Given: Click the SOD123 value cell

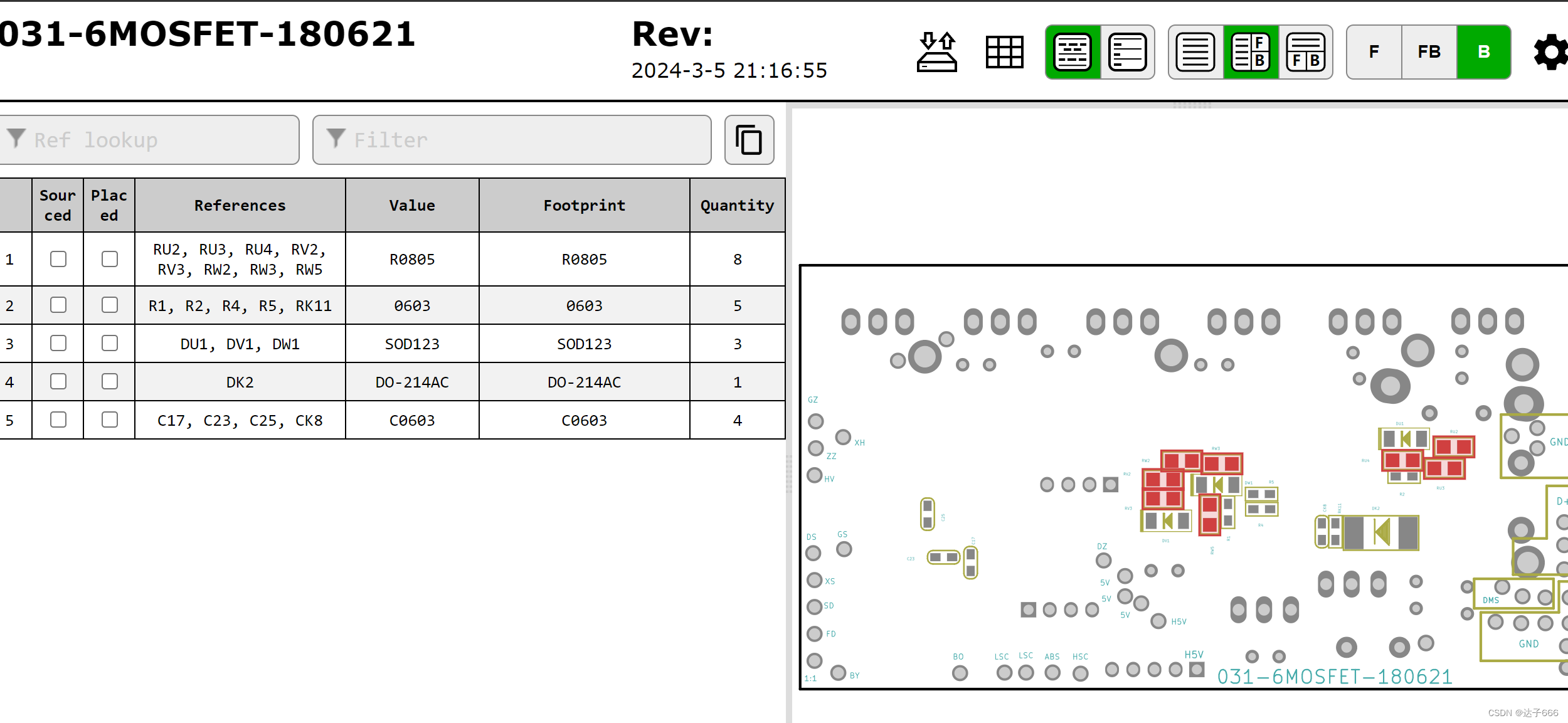Looking at the screenshot, I should [x=412, y=344].
